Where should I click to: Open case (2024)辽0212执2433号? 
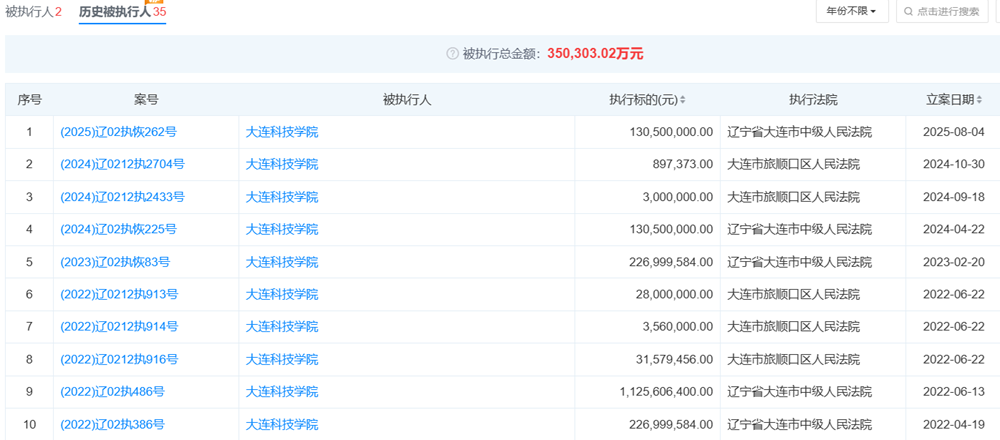[122, 197]
